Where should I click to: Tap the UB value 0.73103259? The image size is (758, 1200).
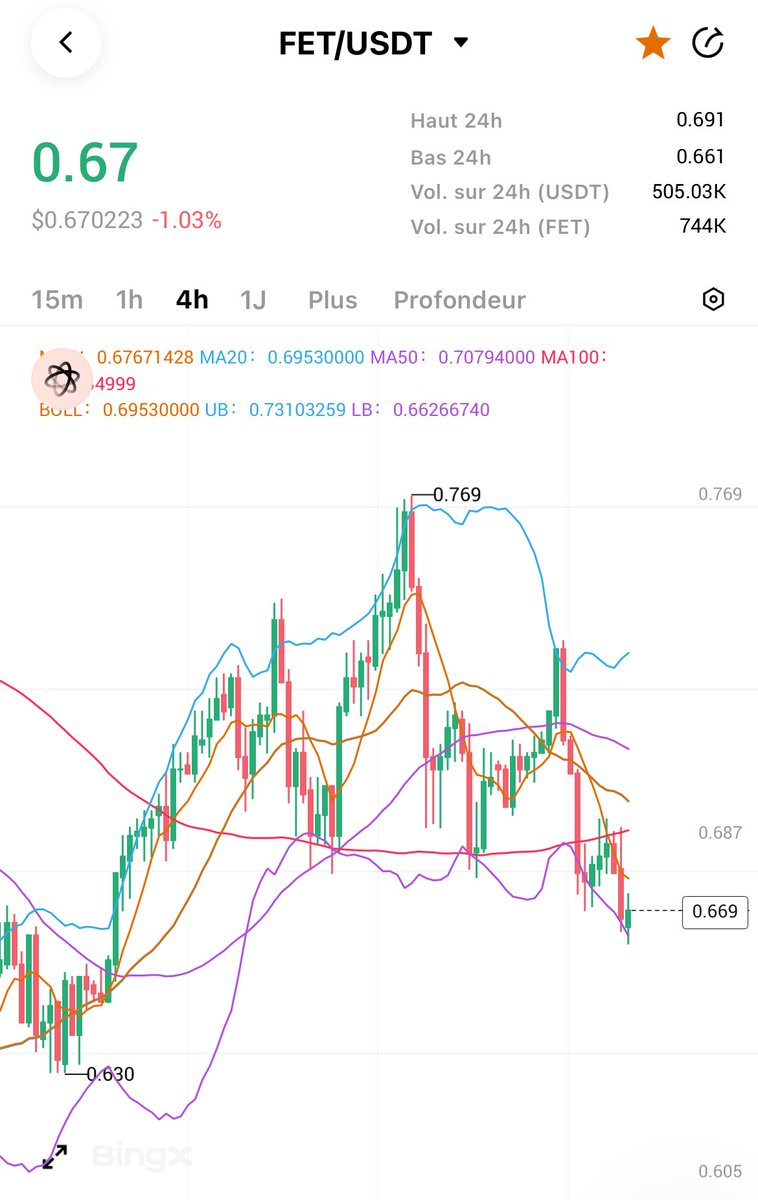[x=298, y=410]
